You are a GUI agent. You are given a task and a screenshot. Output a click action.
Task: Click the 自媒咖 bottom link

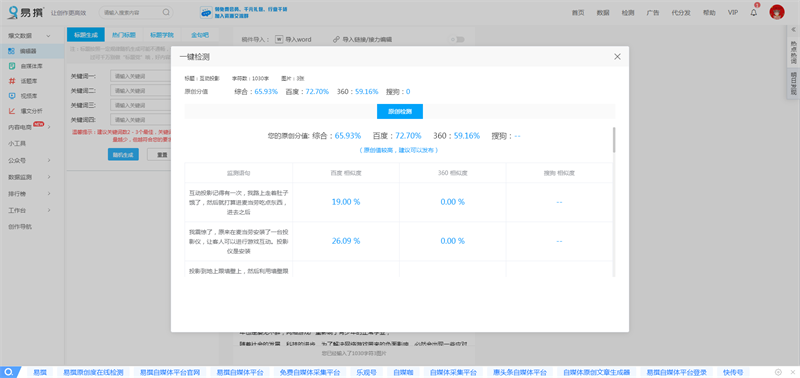[x=403, y=372]
